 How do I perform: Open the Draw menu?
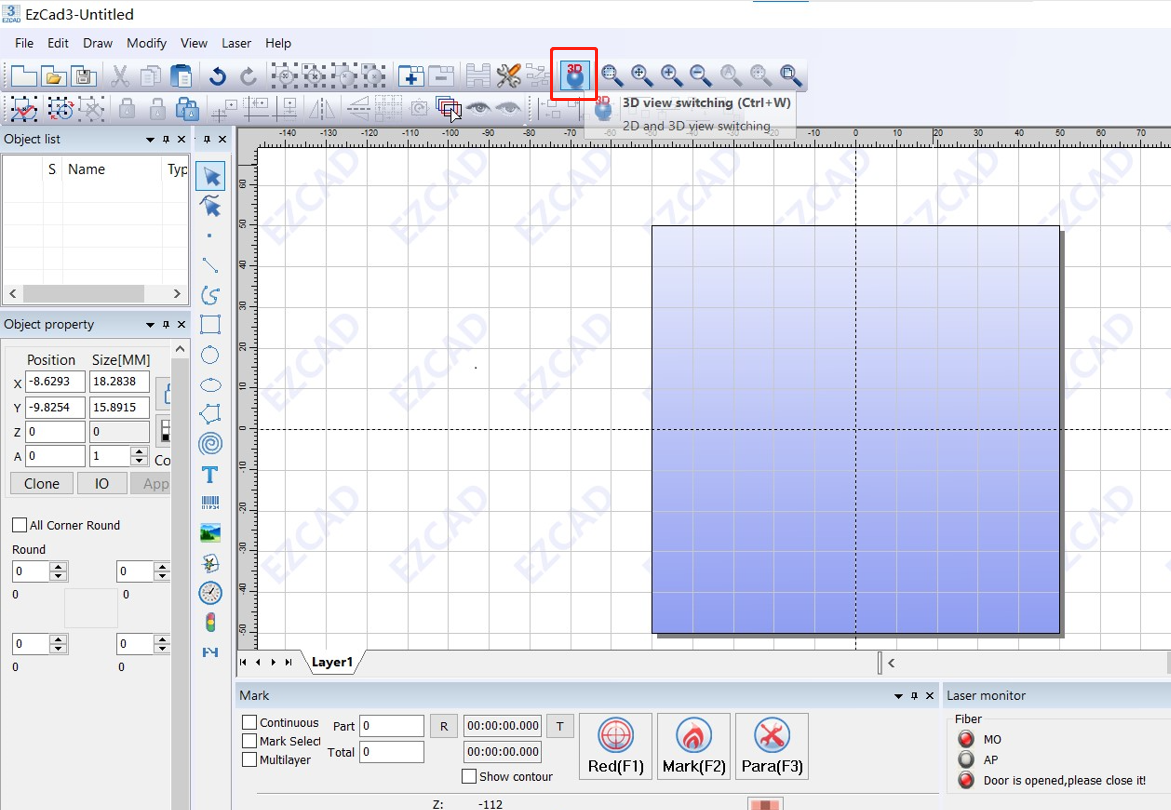click(x=98, y=43)
